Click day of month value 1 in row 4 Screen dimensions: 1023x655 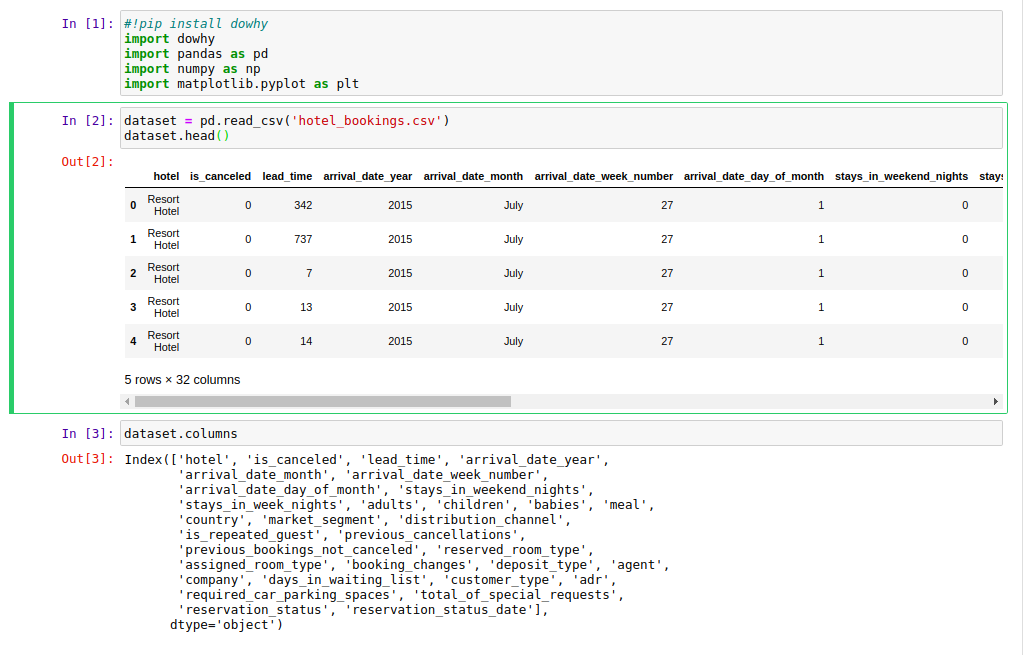821,341
